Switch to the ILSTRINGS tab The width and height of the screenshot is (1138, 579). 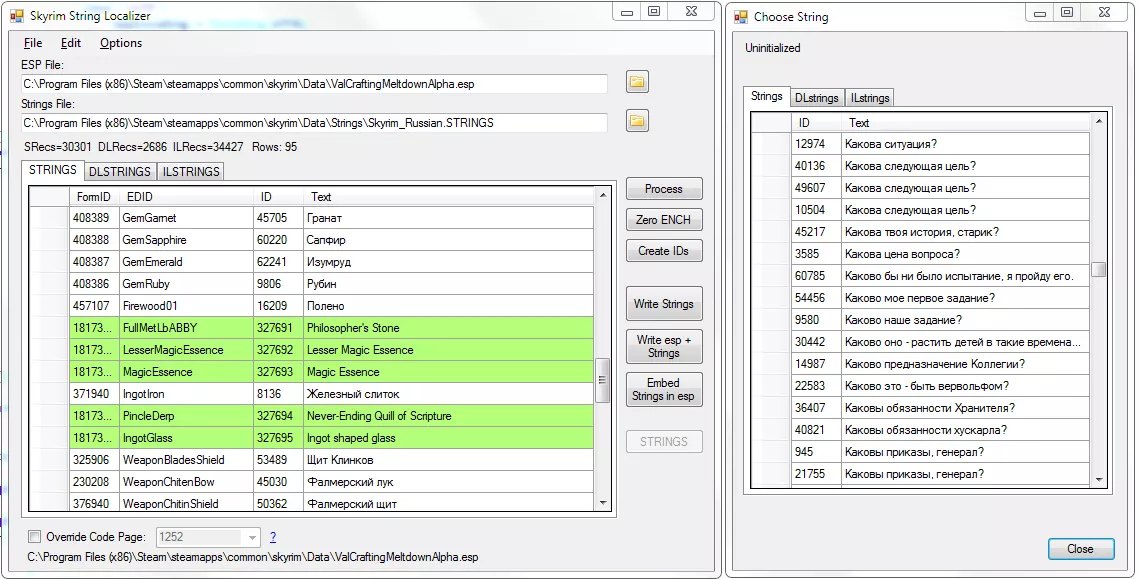point(191,171)
